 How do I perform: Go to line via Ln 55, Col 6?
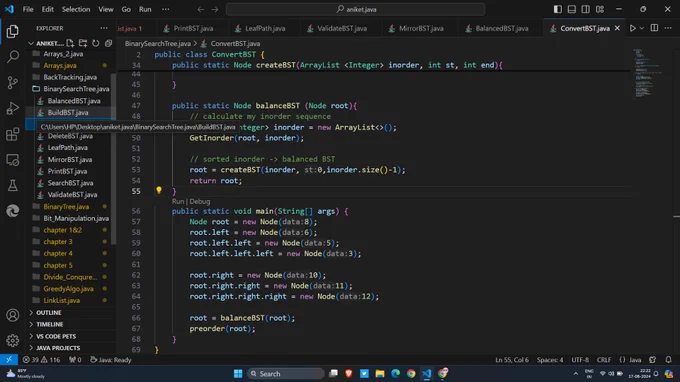512,360
